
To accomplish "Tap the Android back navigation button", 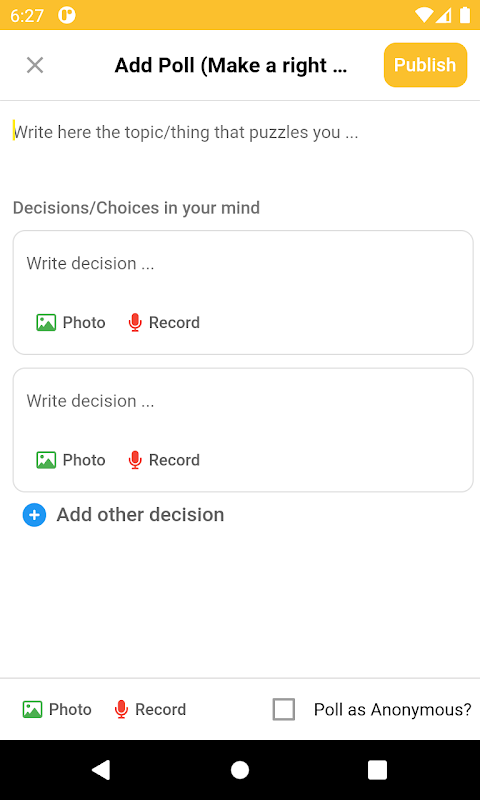I will [x=101, y=770].
